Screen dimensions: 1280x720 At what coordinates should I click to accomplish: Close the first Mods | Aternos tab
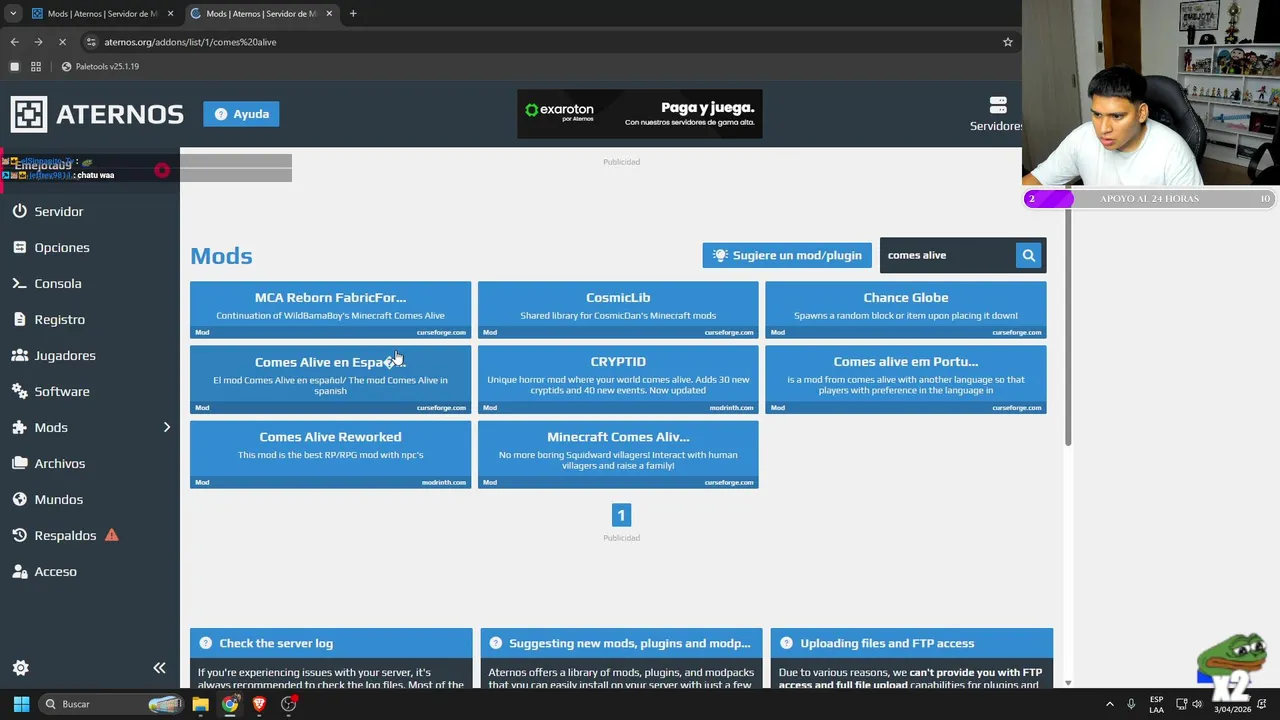pyautogui.click(x=170, y=14)
